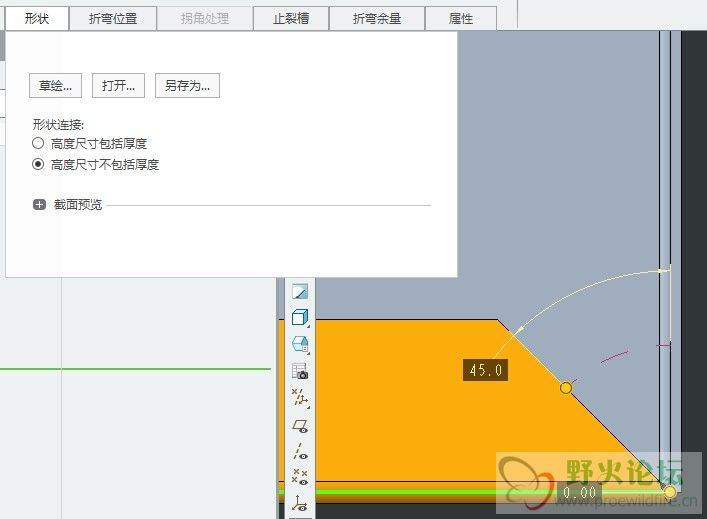Click the repaint/refit icon atop the graphics toolbar
This screenshot has width=707, height=519.
click(x=300, y=291)
